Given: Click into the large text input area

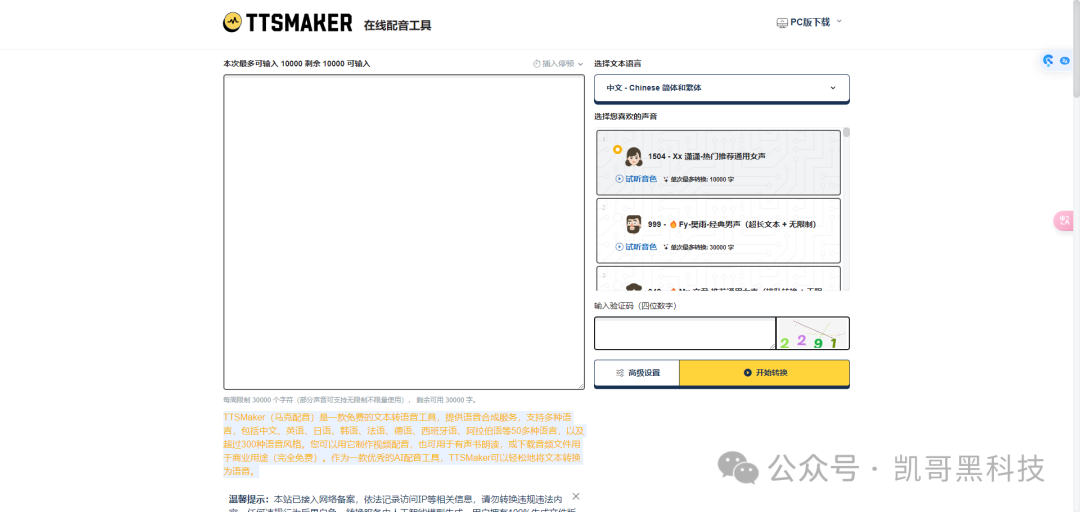Looking at the screenshot, I should tap(404, 232).
